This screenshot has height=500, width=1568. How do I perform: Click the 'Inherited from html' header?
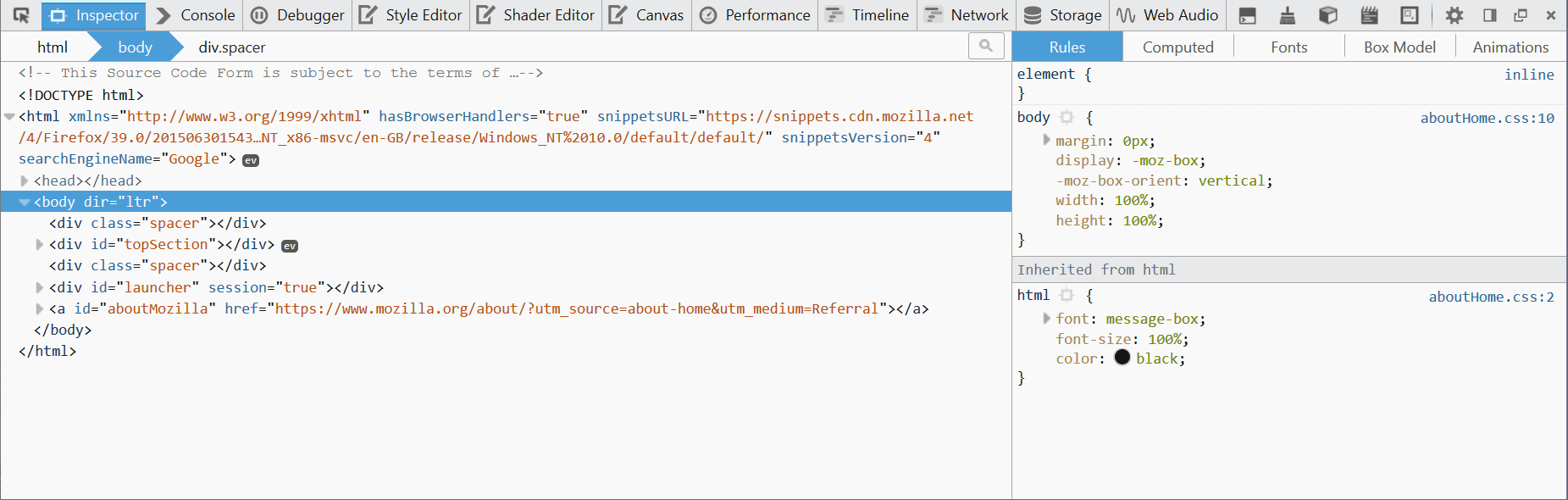click(x=1289, y=269)
